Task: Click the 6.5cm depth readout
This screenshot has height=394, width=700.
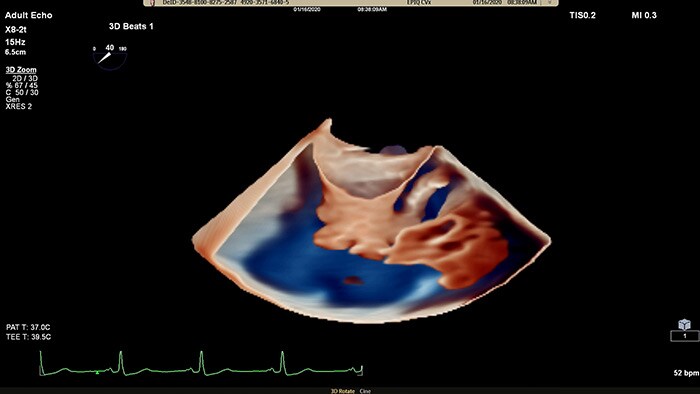Action: coord(16,52)
